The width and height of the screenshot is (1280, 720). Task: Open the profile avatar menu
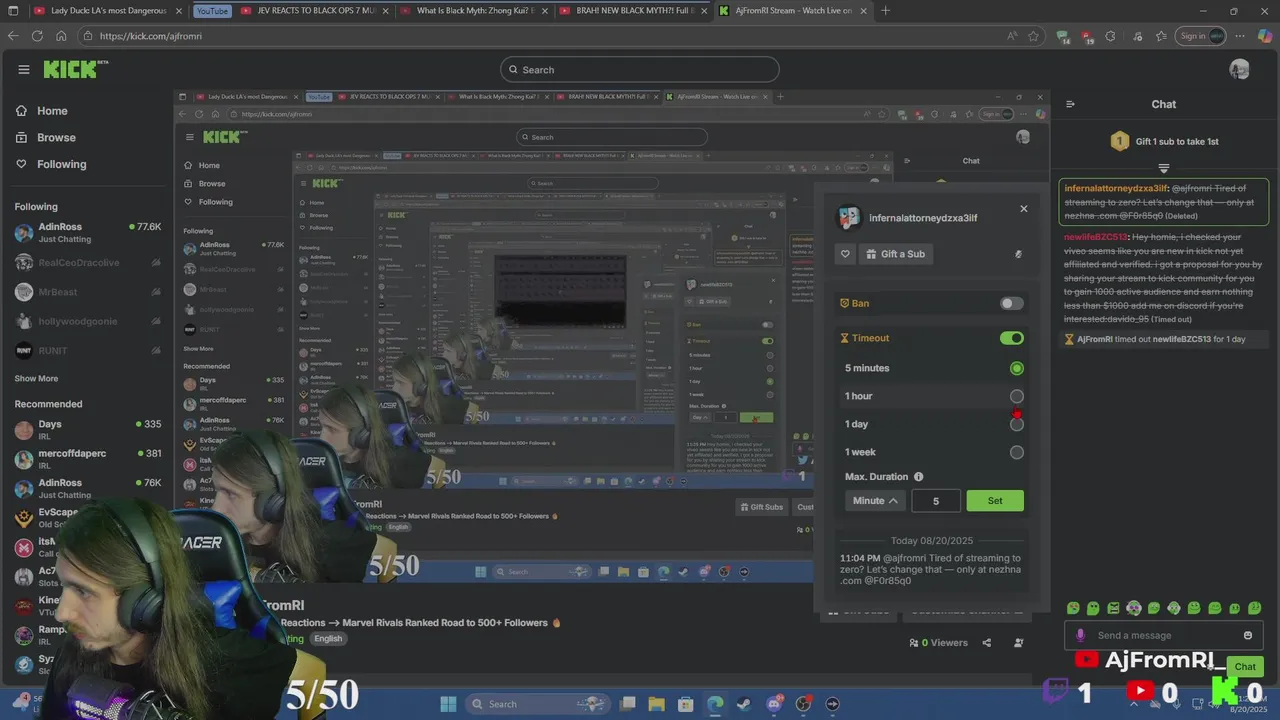(x=1239, y=69)
